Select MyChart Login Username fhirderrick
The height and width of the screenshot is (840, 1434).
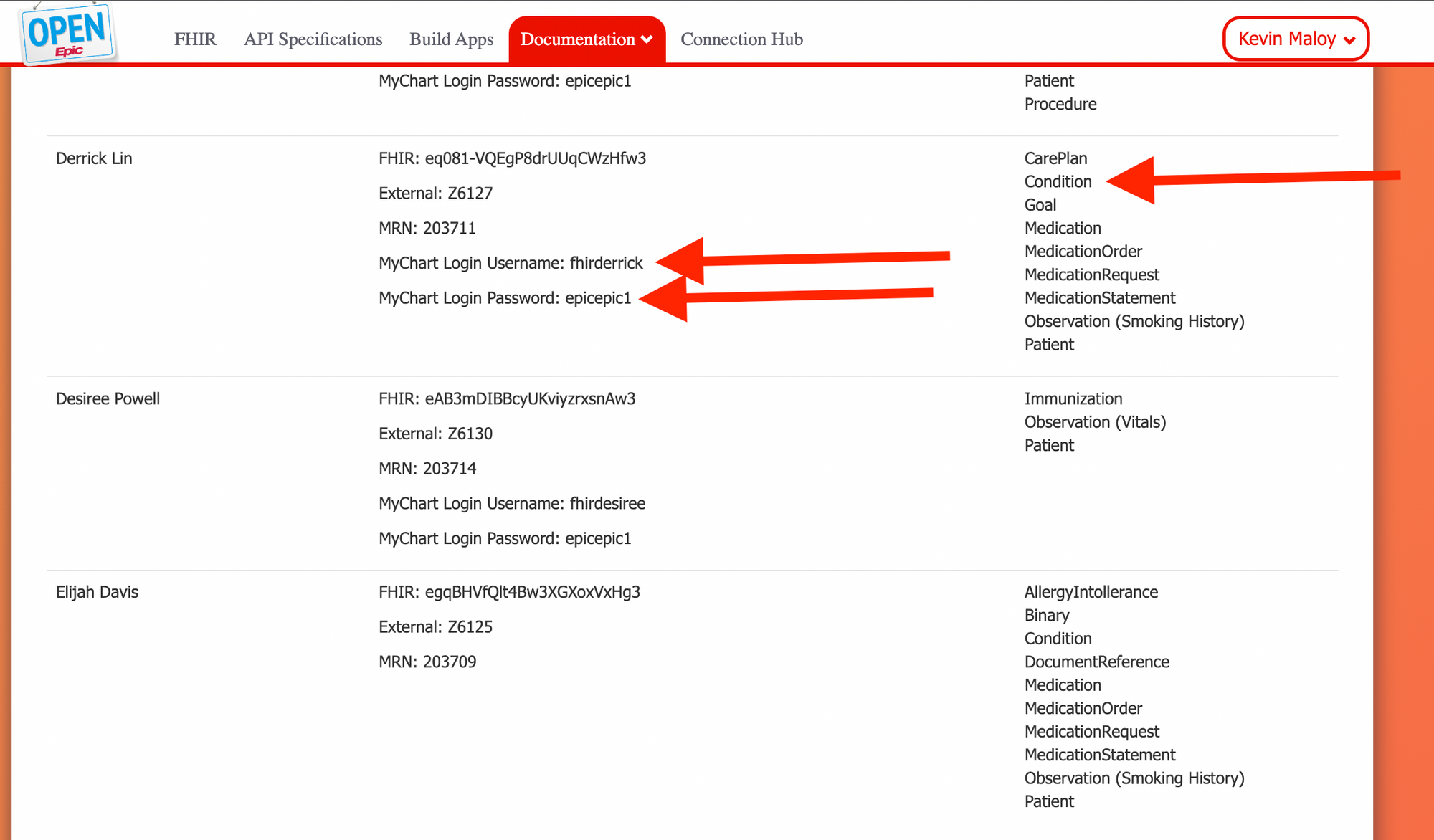coord(511,263)
